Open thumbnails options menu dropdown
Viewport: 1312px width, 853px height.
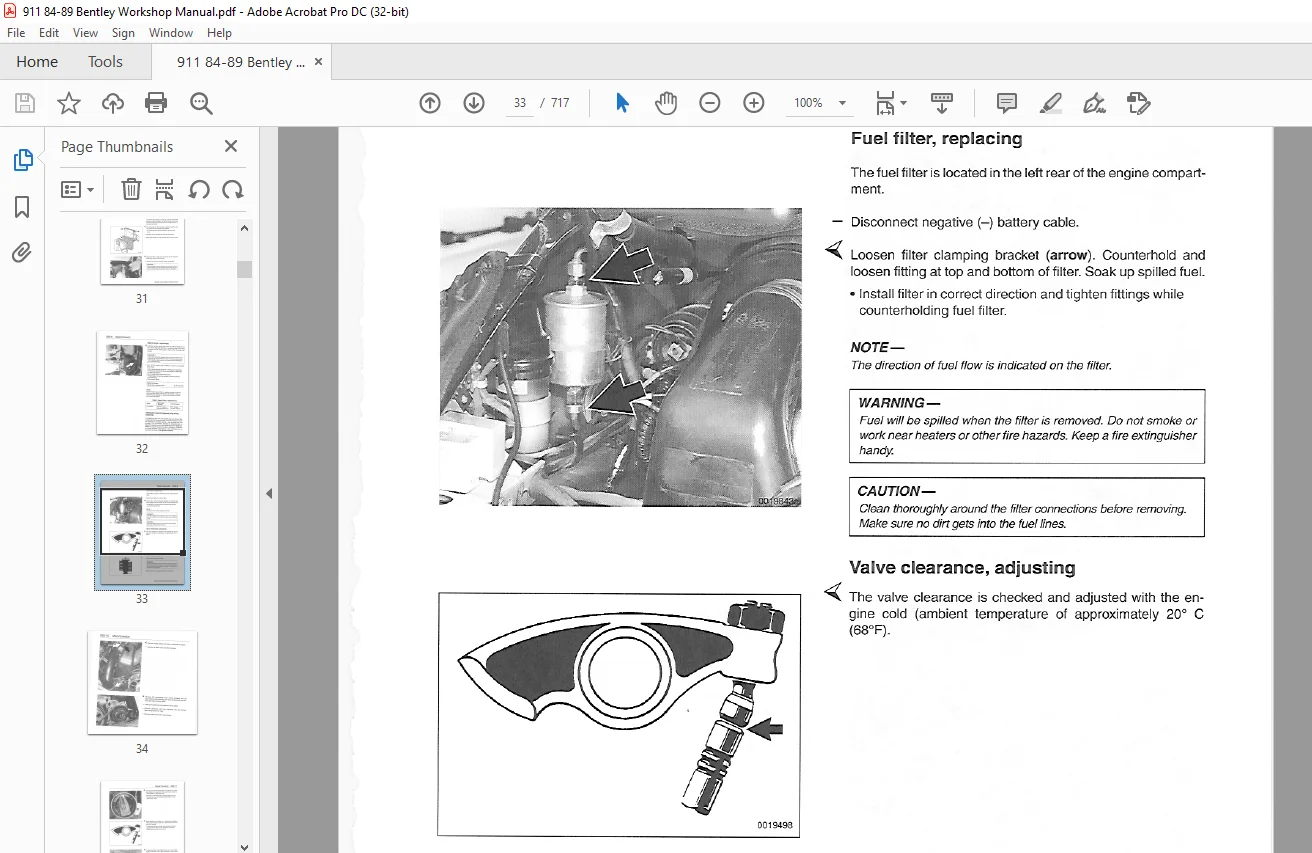[x=78, y=189]
